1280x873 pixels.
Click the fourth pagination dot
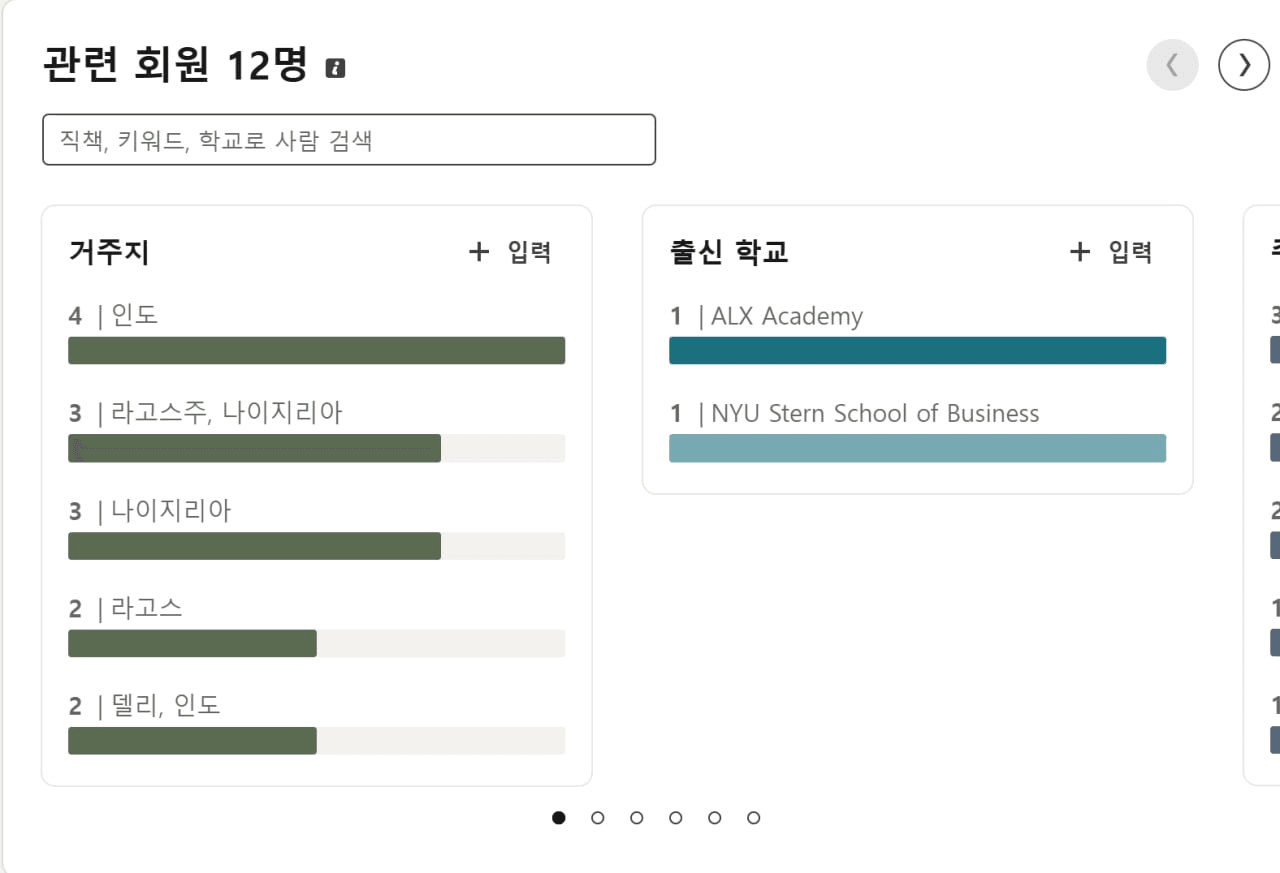click(676, 818)
